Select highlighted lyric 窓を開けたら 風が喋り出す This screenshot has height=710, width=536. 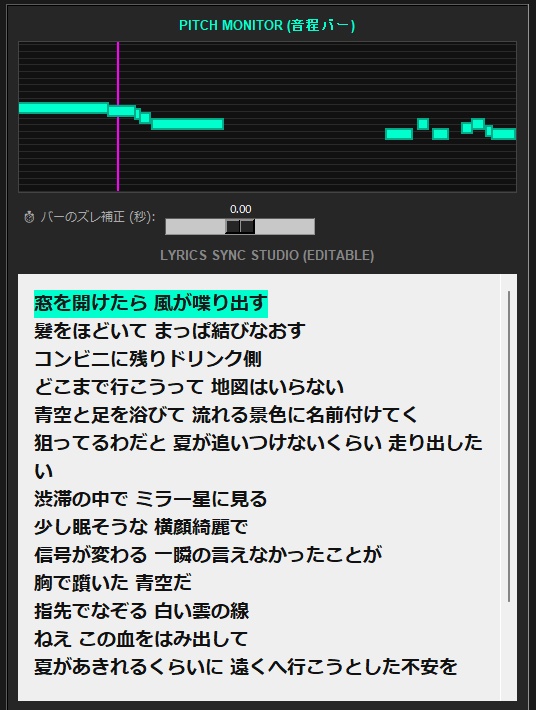[151, 303]
